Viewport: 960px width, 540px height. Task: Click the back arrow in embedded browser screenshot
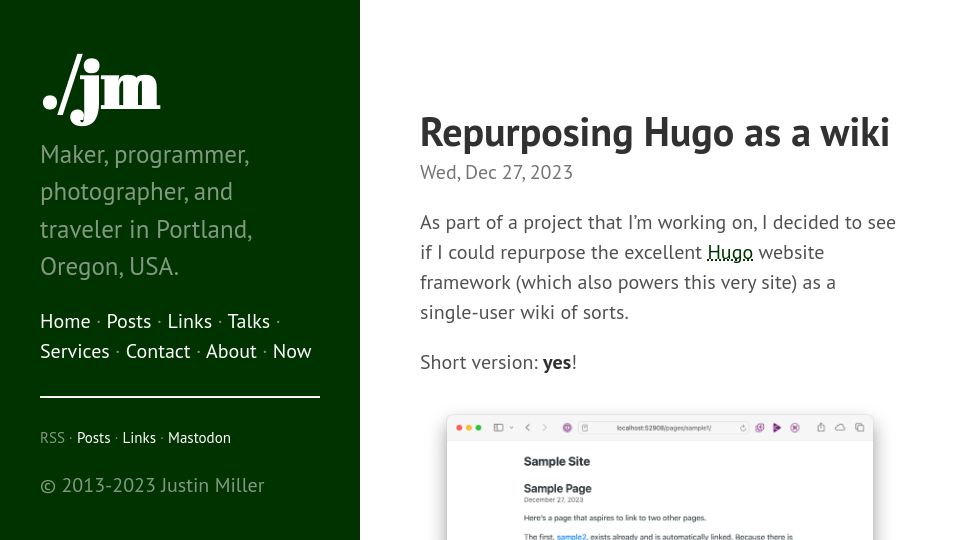528,427
